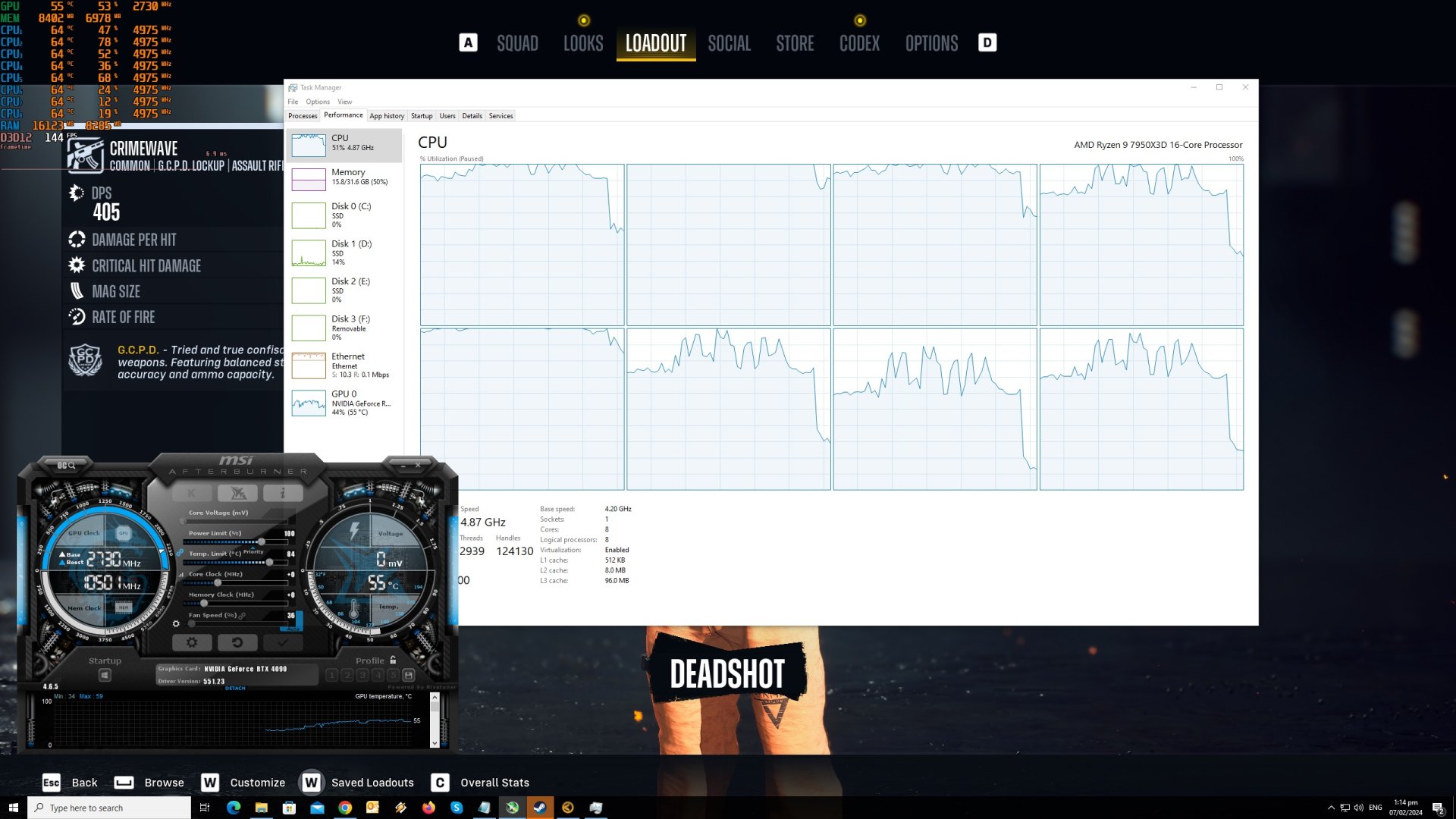
Task: Enable Afterburner startup with the Windows toggle
Action: click(x=105, y=675)
